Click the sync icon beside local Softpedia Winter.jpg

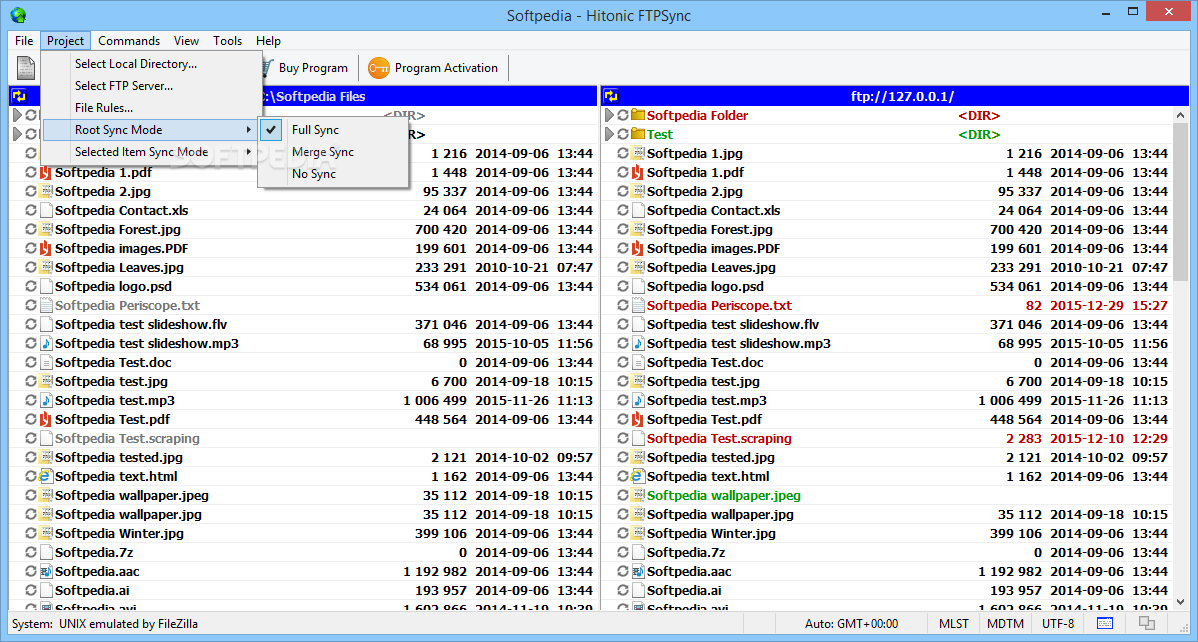click(x=31, y=533)
